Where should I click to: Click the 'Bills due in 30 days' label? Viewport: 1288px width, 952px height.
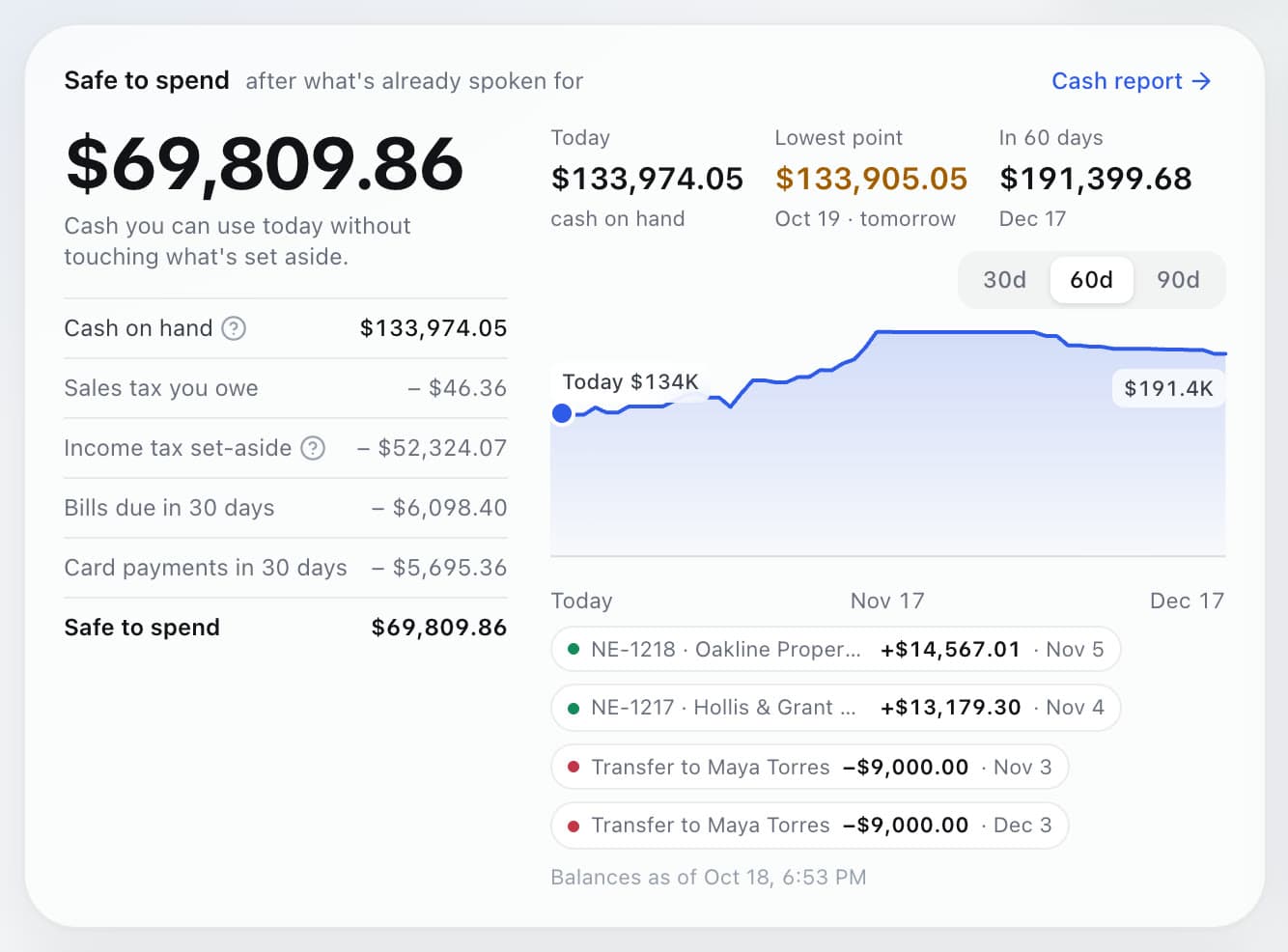(x=169, y=508)
